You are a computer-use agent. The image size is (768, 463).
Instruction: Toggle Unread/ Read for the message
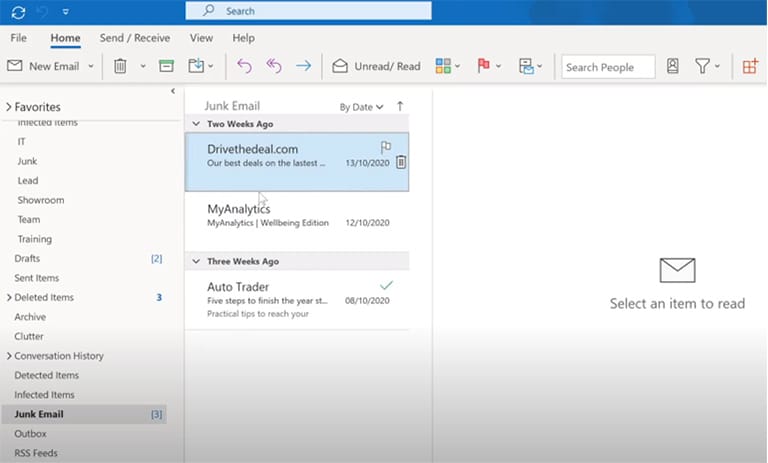click(376, 66)
